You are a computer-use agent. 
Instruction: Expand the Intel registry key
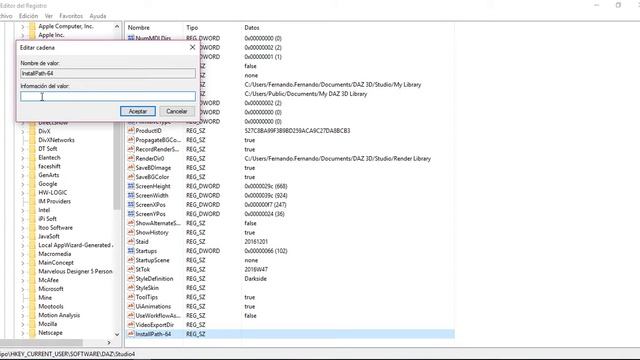(x=22, y=210)
